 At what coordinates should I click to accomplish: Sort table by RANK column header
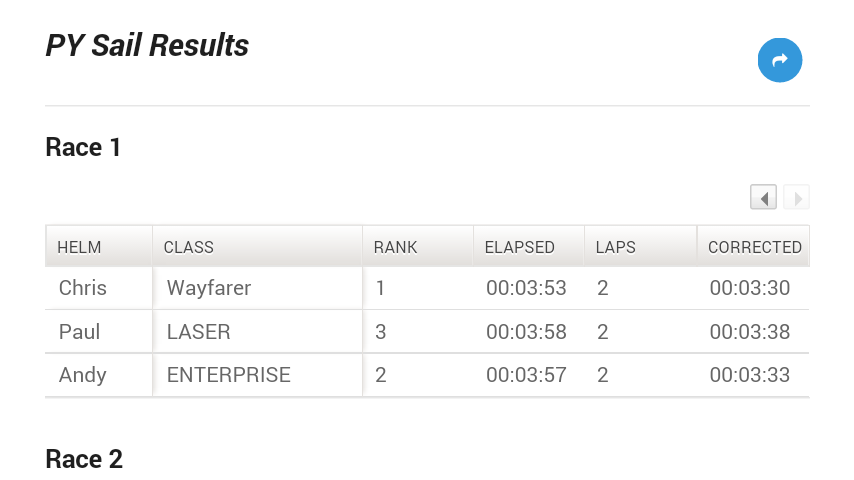click(x=396, y=247)
